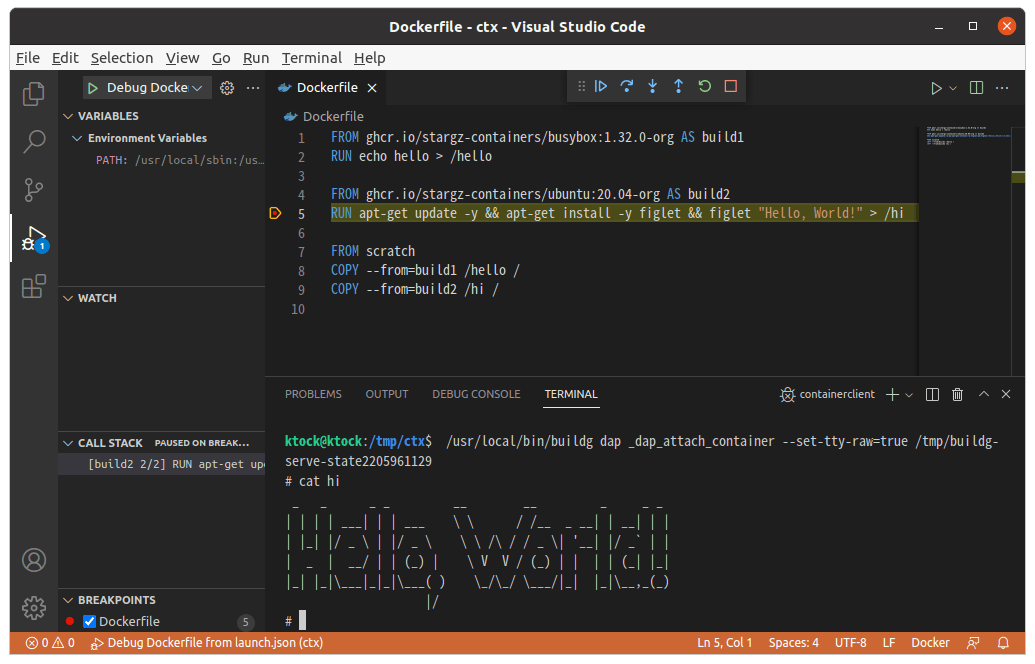This screenshot has height=664, width=1035.
Task: Open the debug configuration dropdown
Action: 196,88
